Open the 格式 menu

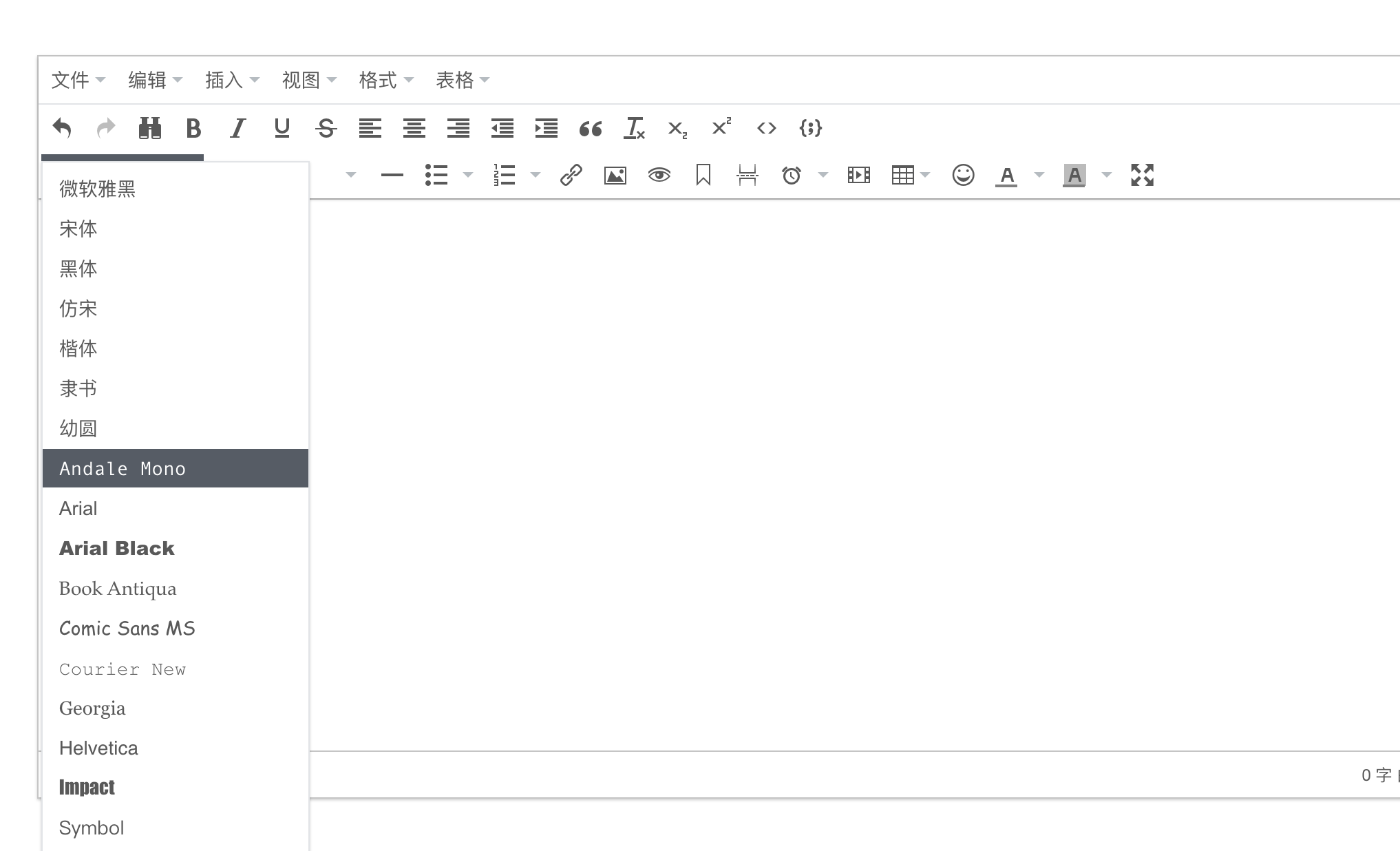385,80
